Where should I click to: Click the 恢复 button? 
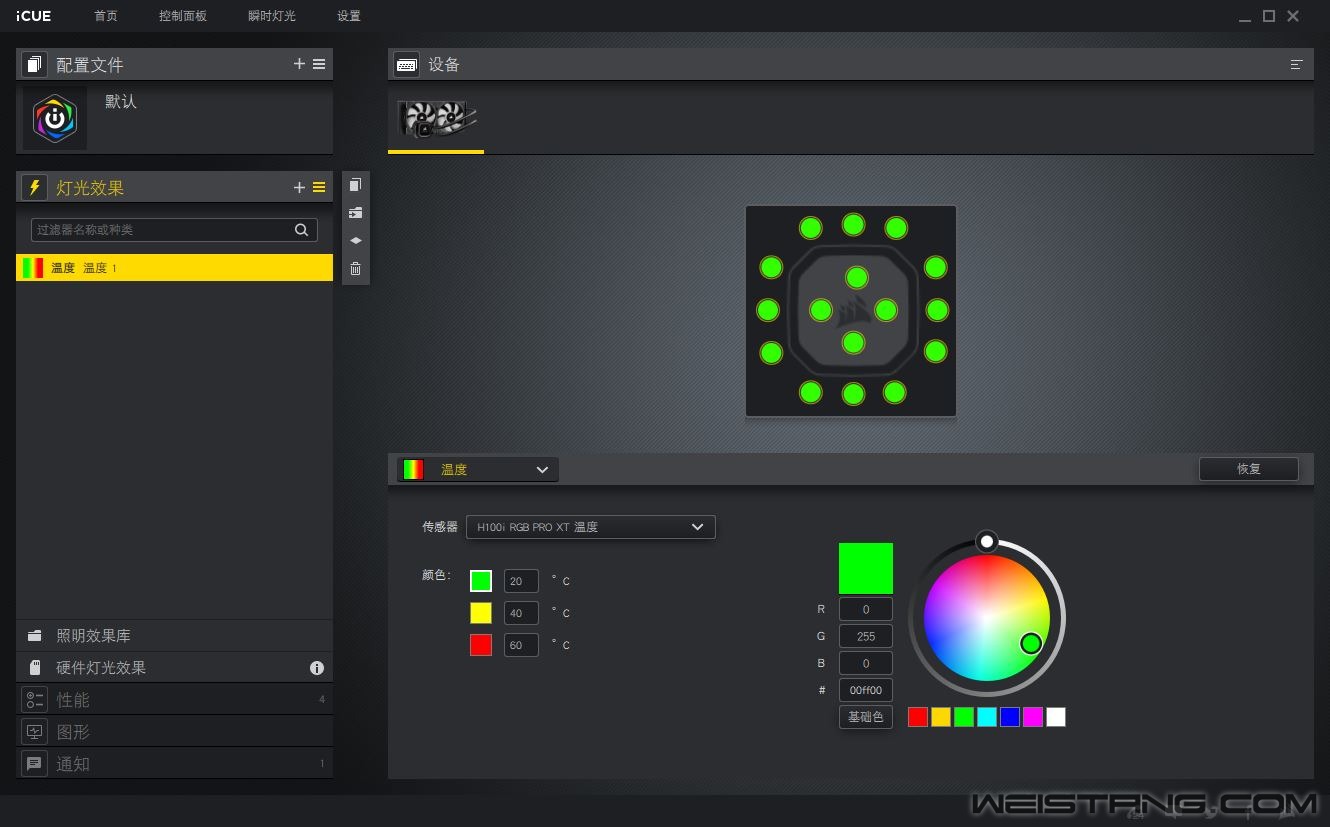pos(1249,469)
